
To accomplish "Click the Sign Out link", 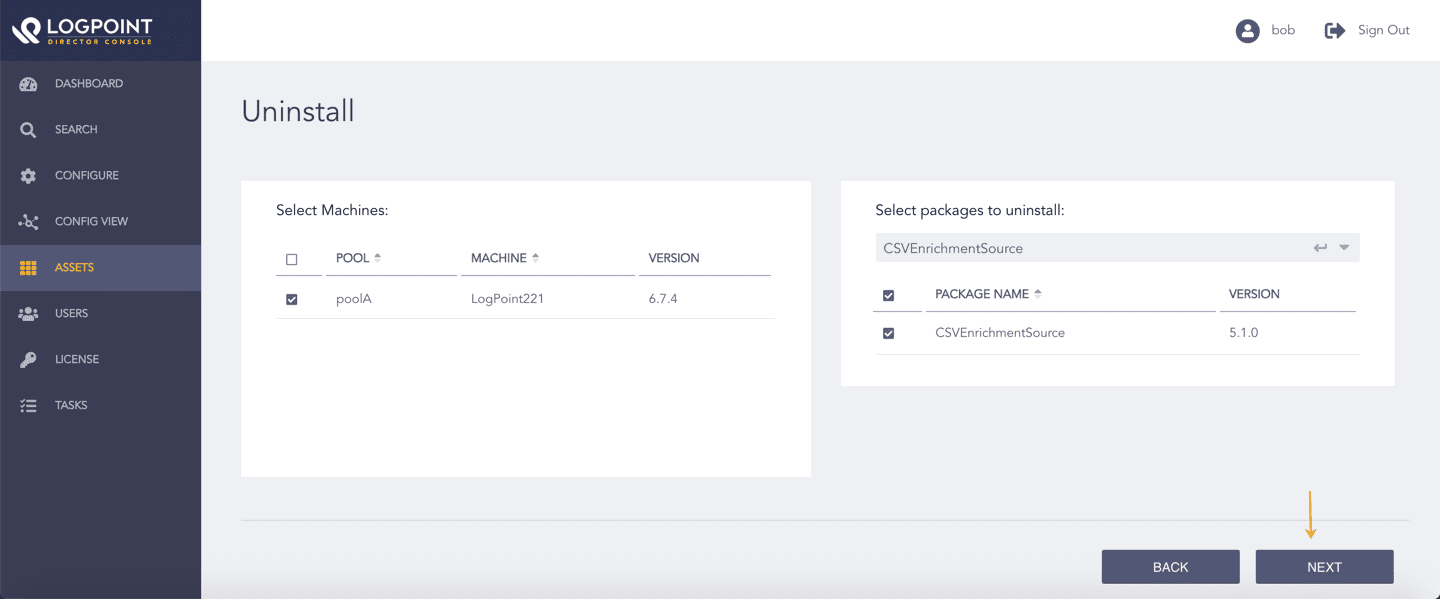I will [x=1383, y=31].
